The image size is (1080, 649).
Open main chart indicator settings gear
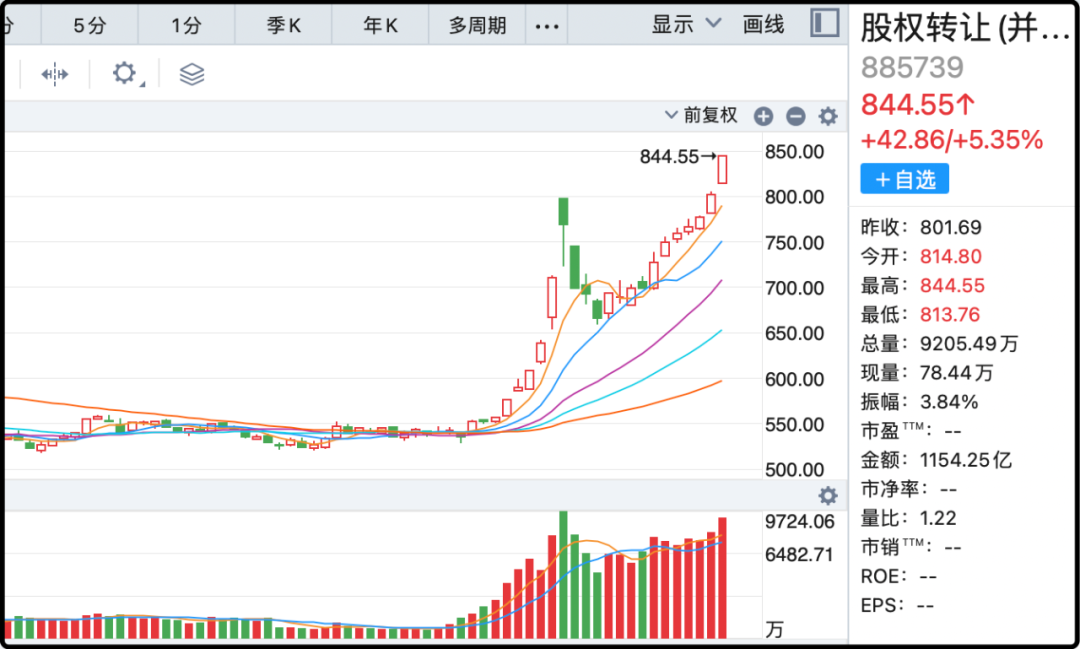click(828, 116)
